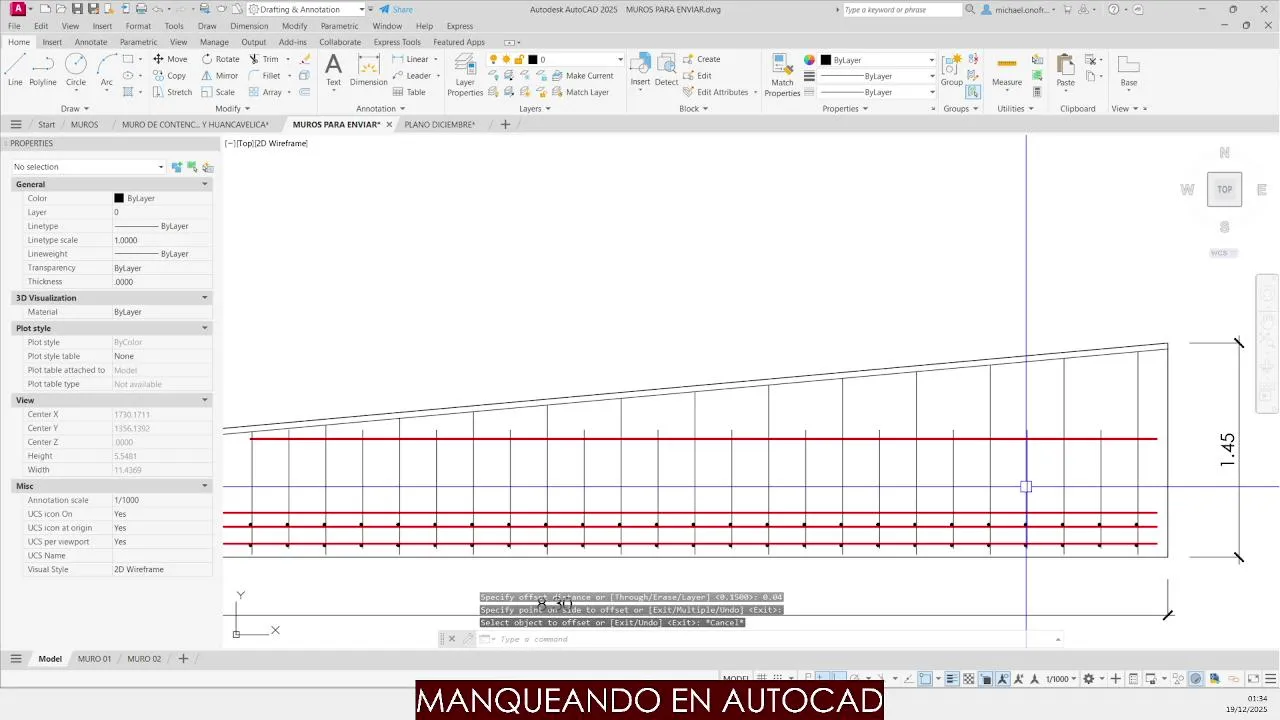
Task: Click the Share button
Action: (396, 9)
